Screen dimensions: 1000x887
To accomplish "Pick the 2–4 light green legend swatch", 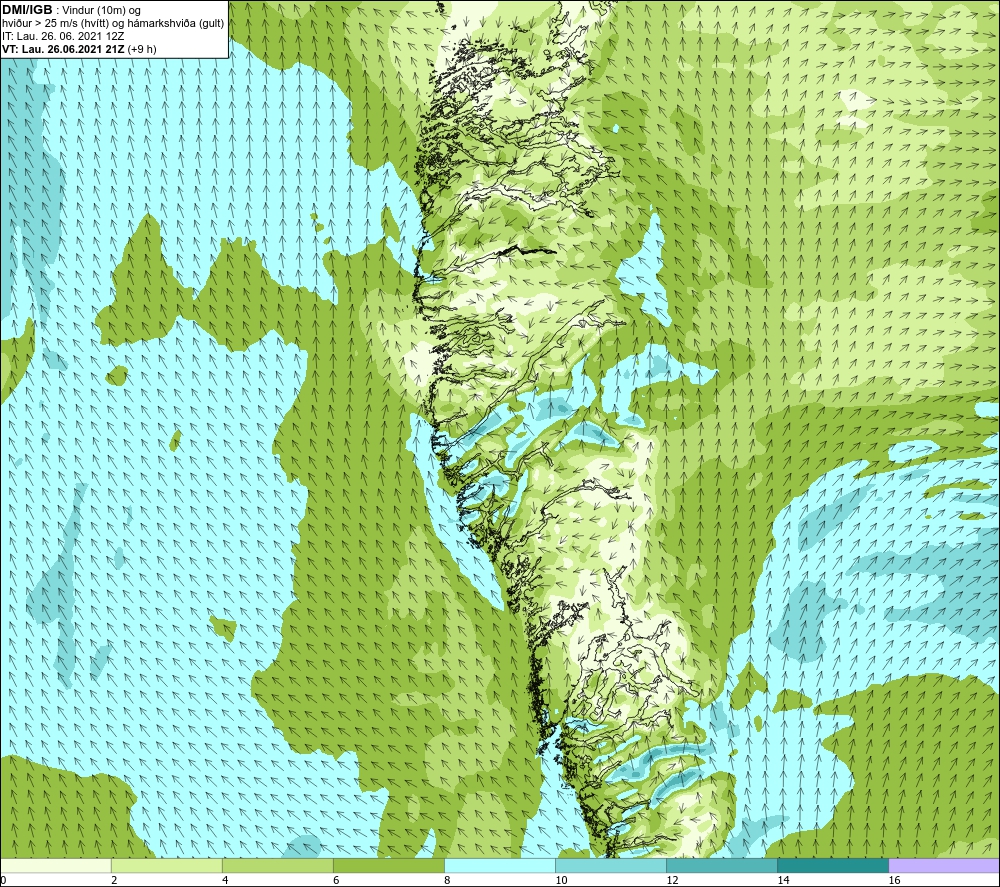I will point(166,865).
